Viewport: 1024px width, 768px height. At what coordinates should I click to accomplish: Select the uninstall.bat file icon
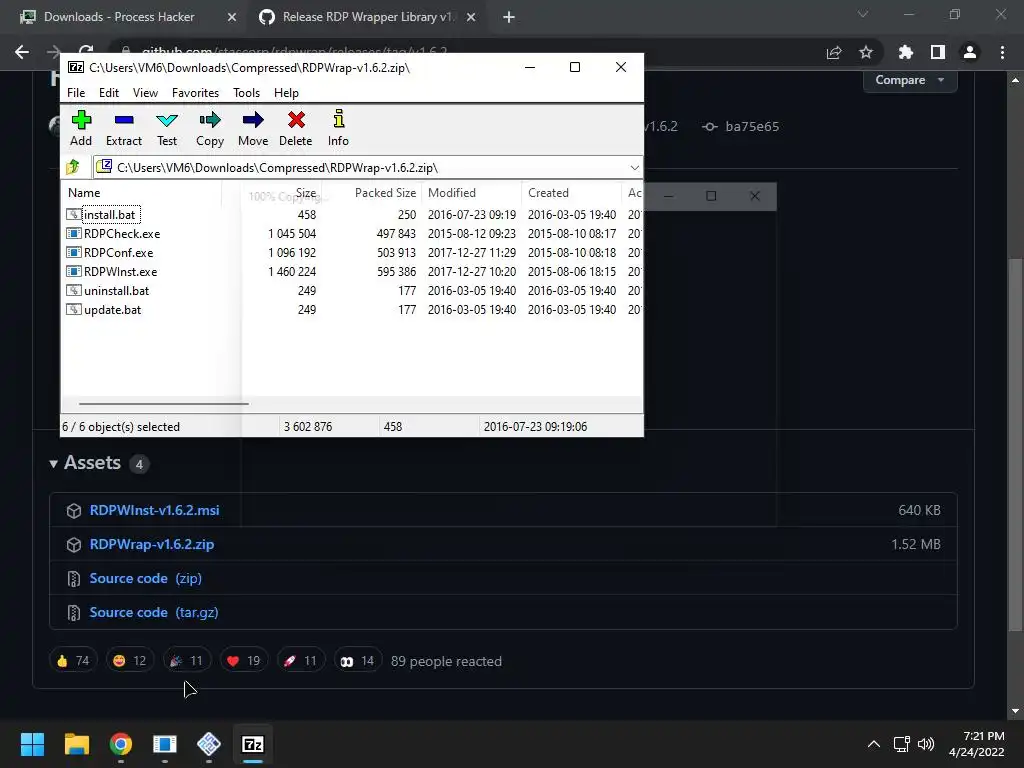pos(74,291)
